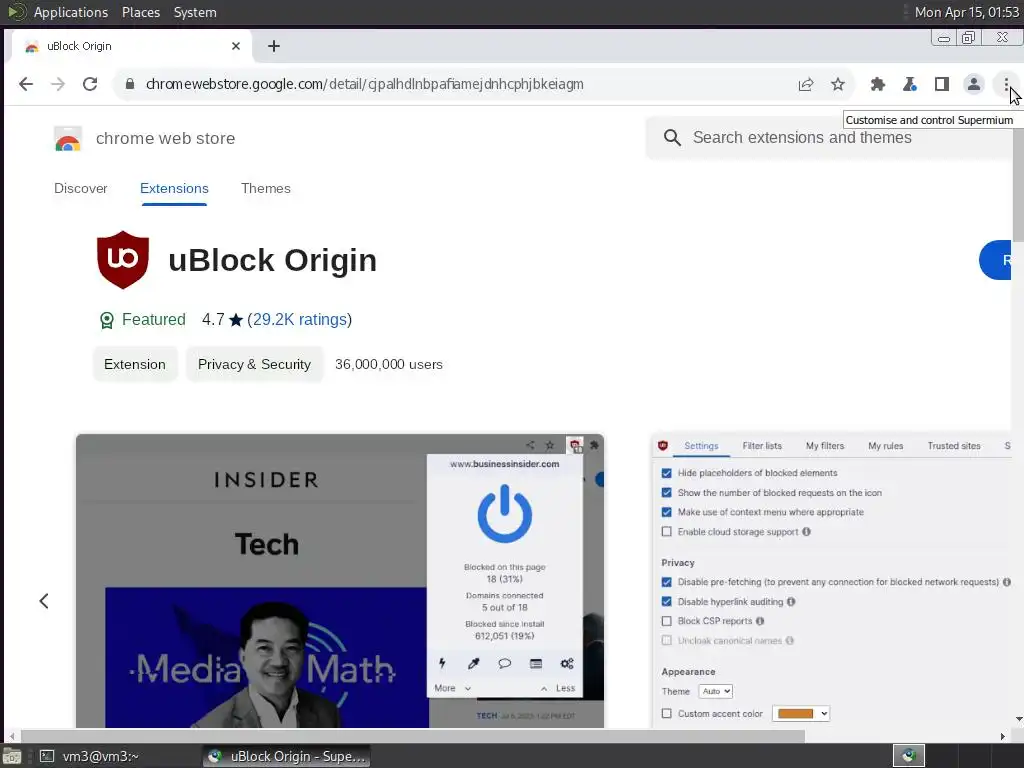Click the uBlock Origin shield logo
The height and width of the screenshot is (768, 1024).
click(x=123, y=259)
